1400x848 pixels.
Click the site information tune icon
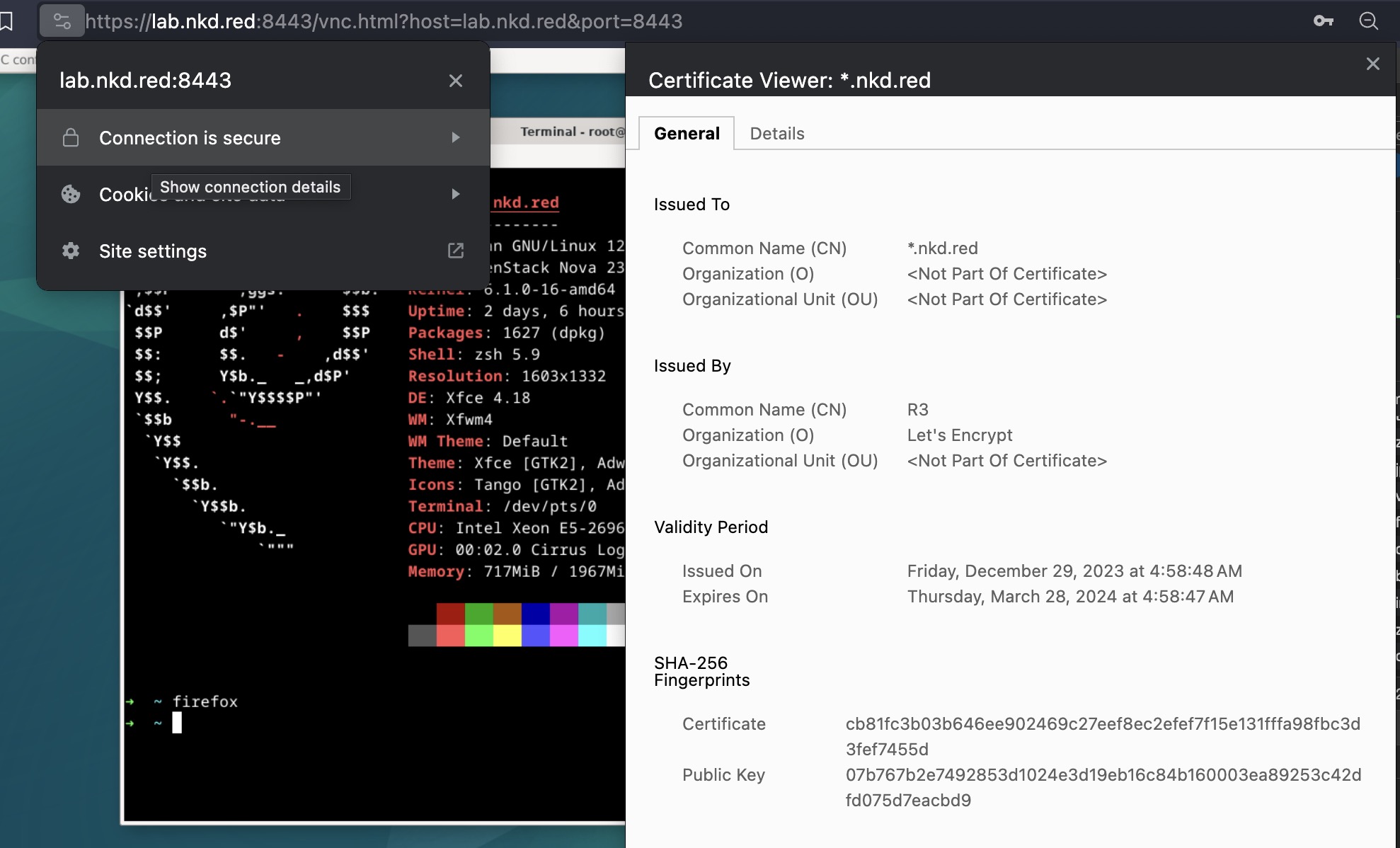coord(62,21)
